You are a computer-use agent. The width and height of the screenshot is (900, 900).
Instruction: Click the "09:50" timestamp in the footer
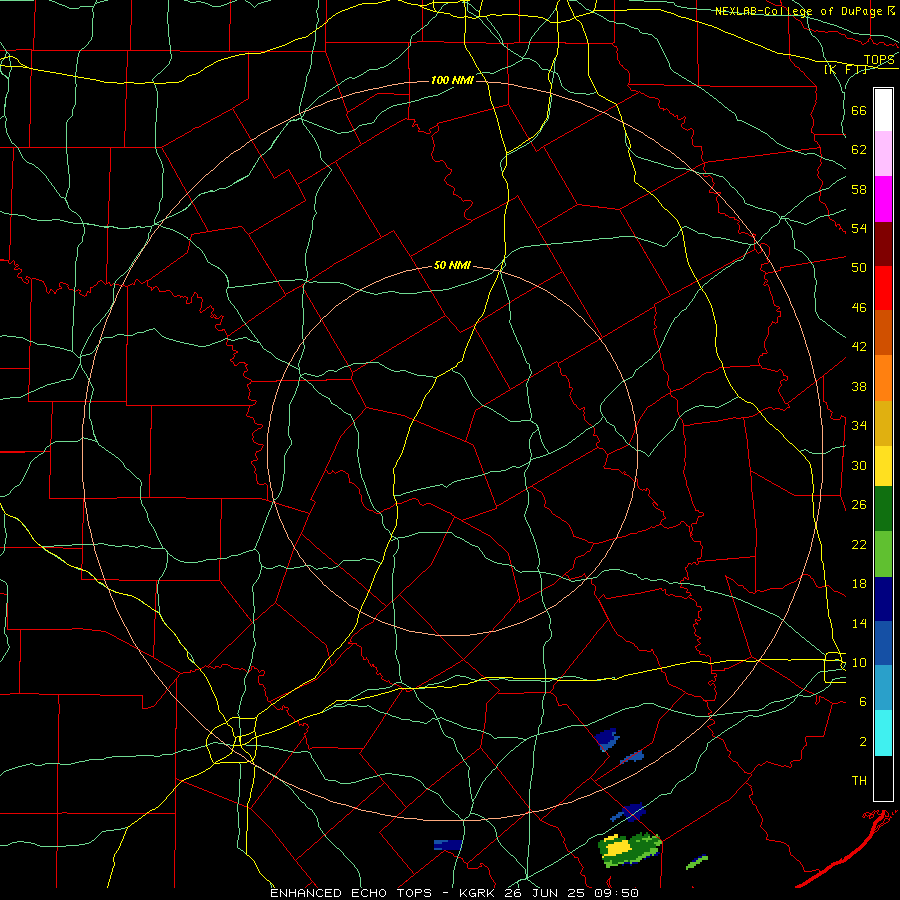click(618, 893)
